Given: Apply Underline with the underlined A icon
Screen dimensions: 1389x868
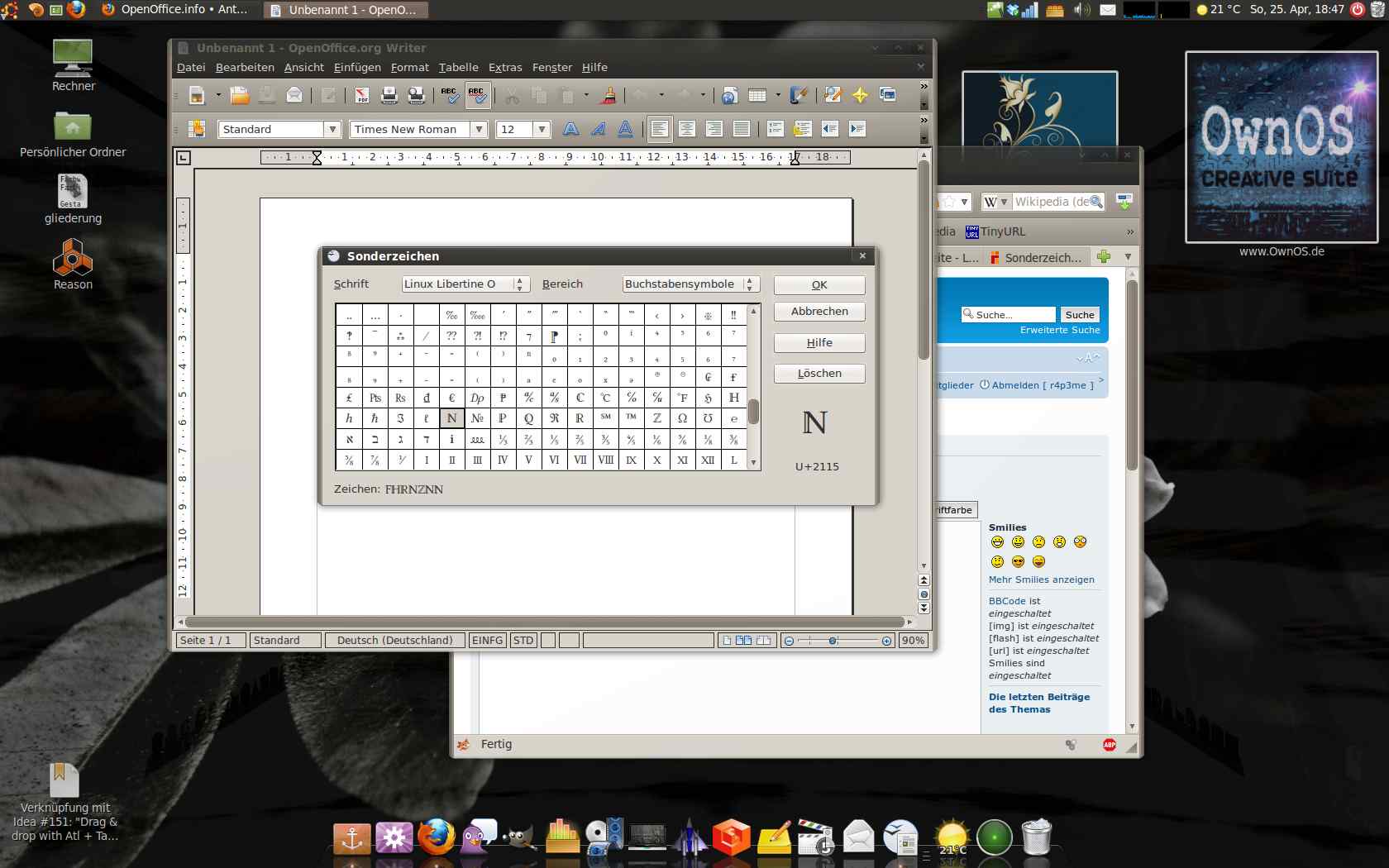Looking at the screenshot, I should click(x=626, y=129).
